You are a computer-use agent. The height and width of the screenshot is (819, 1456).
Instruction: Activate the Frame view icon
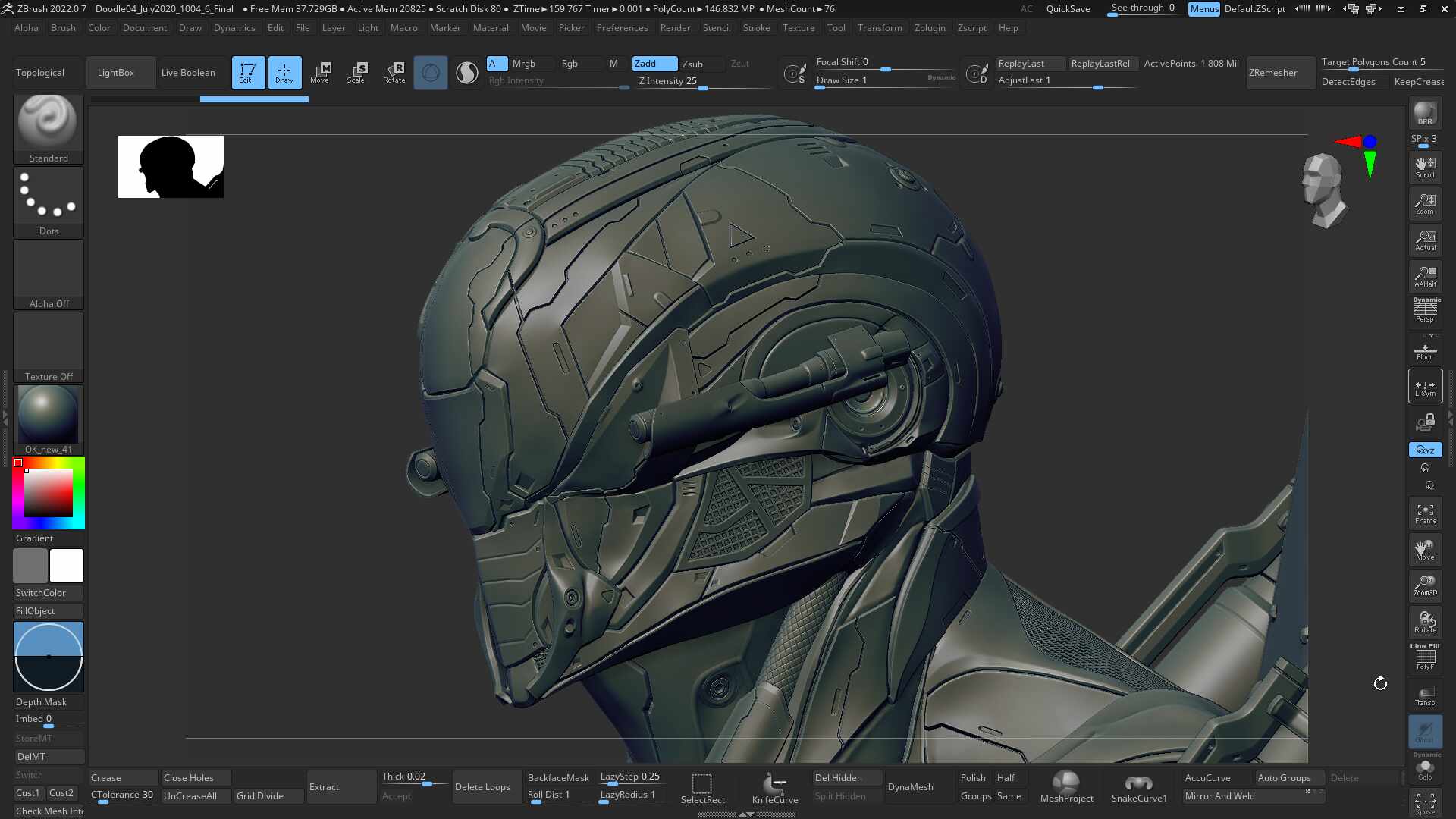point(1425,513)
